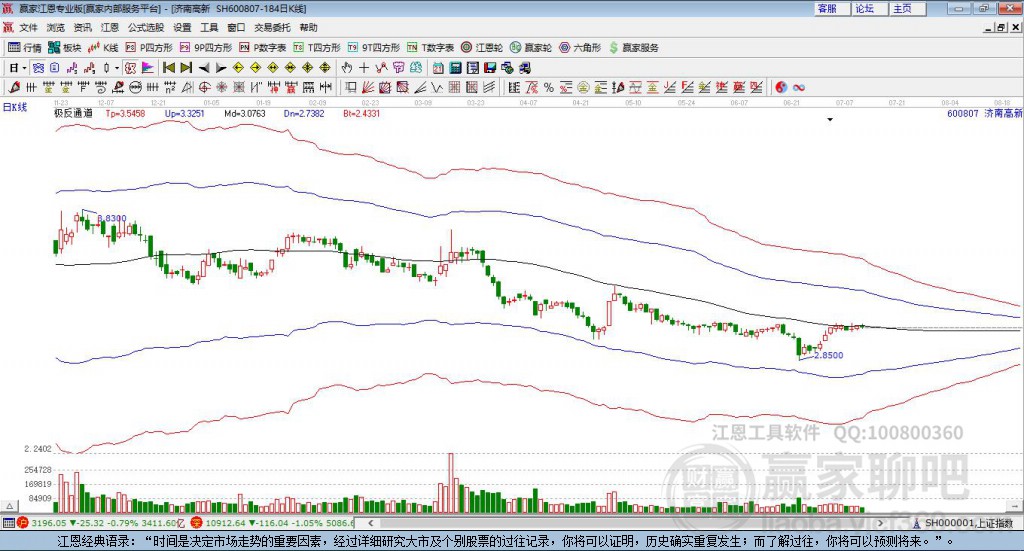Click the black left arrow icon
The image size is (1024, 551).
204,68
